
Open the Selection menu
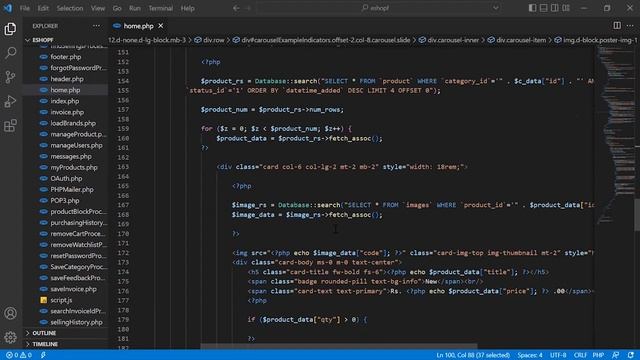point(70,8)
